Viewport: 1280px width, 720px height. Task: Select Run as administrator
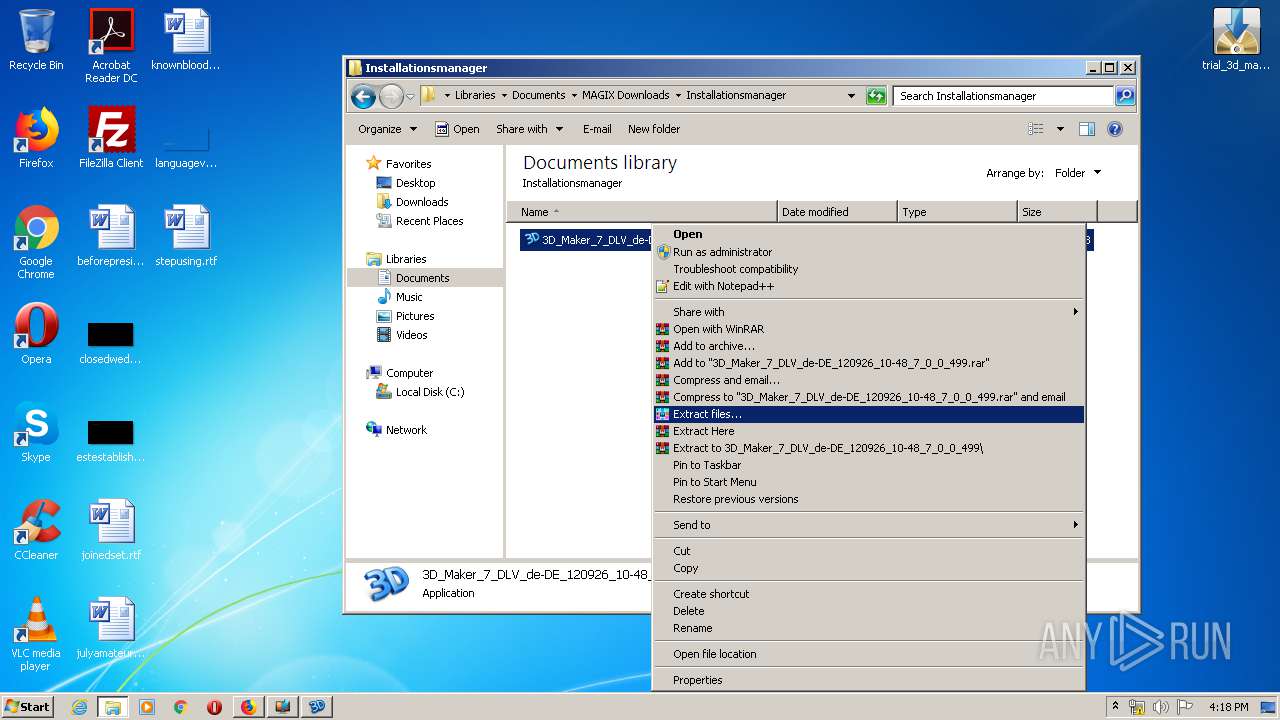click(x=869, y=252)
